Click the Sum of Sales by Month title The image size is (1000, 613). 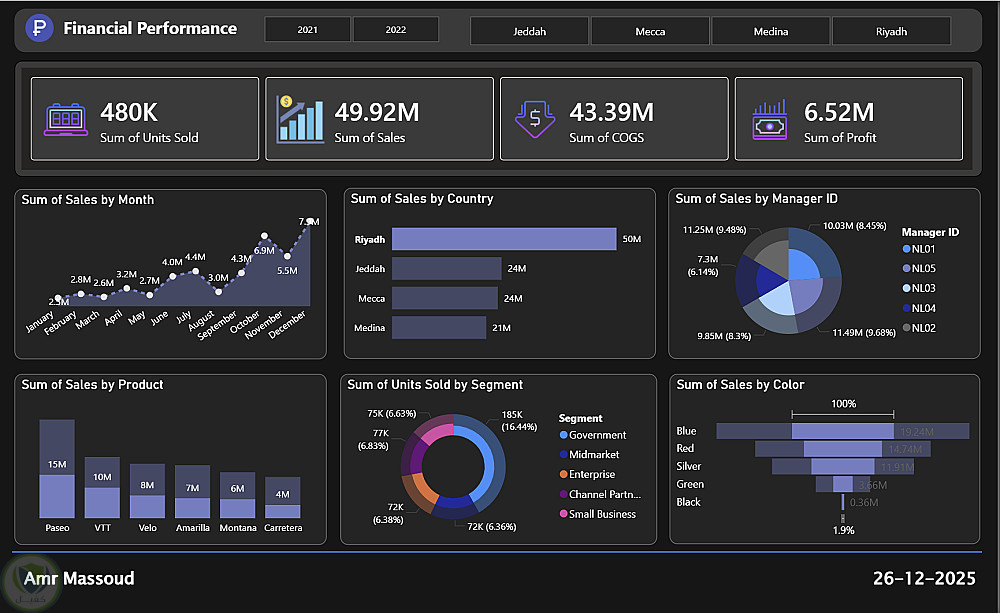pos(88,200)
